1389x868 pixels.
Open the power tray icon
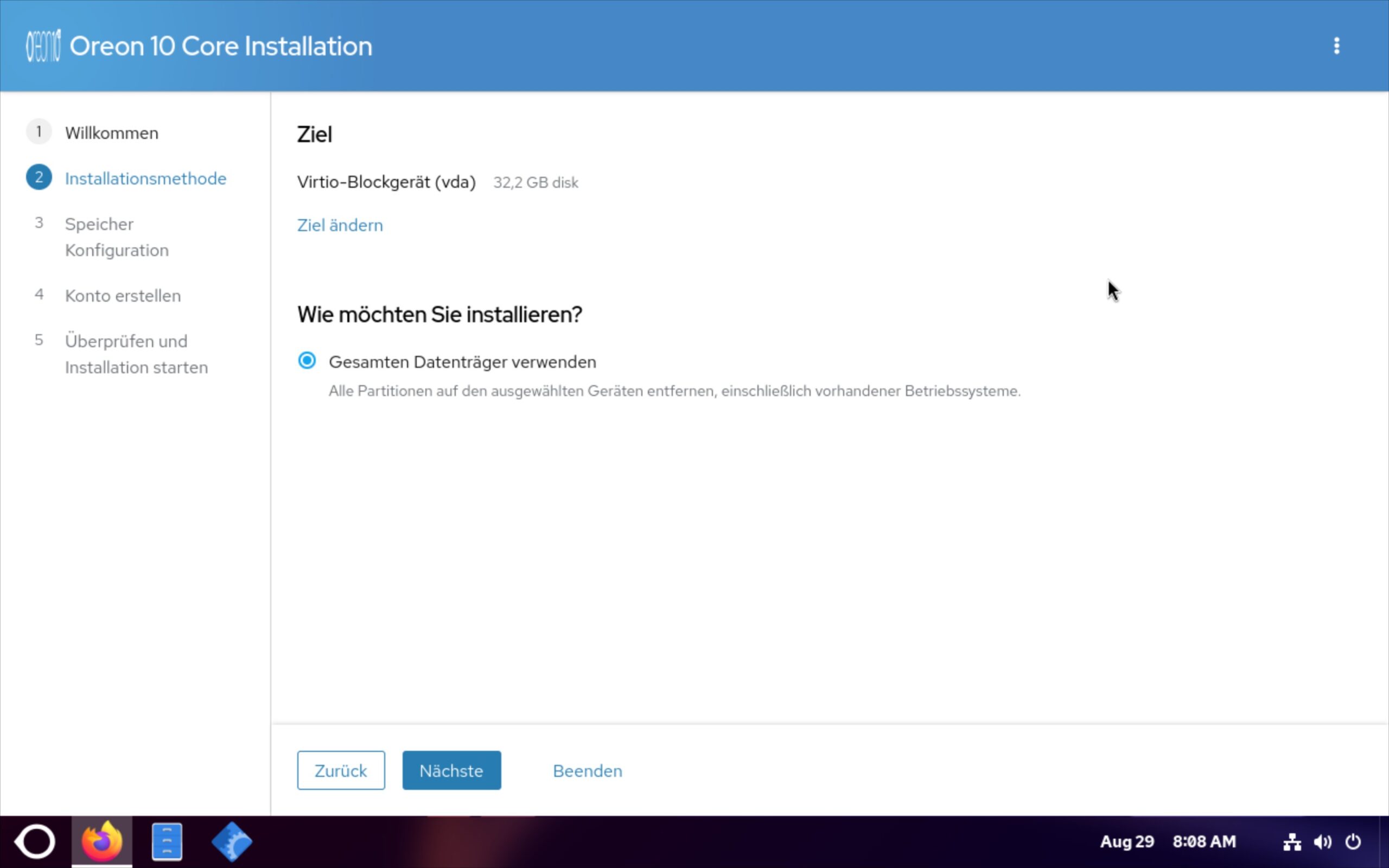(1353, 842)
